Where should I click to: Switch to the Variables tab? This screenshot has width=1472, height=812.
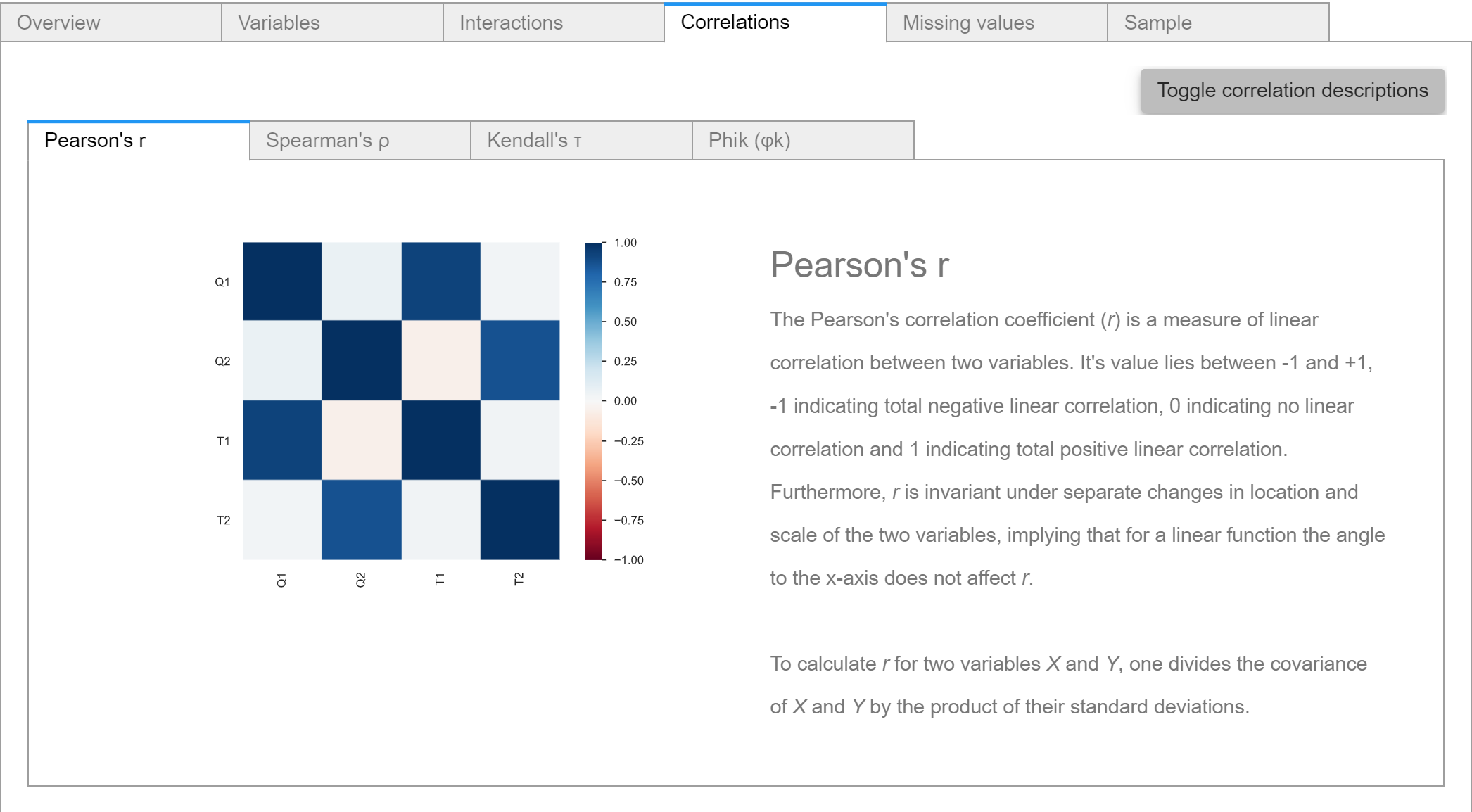point(331,23)
